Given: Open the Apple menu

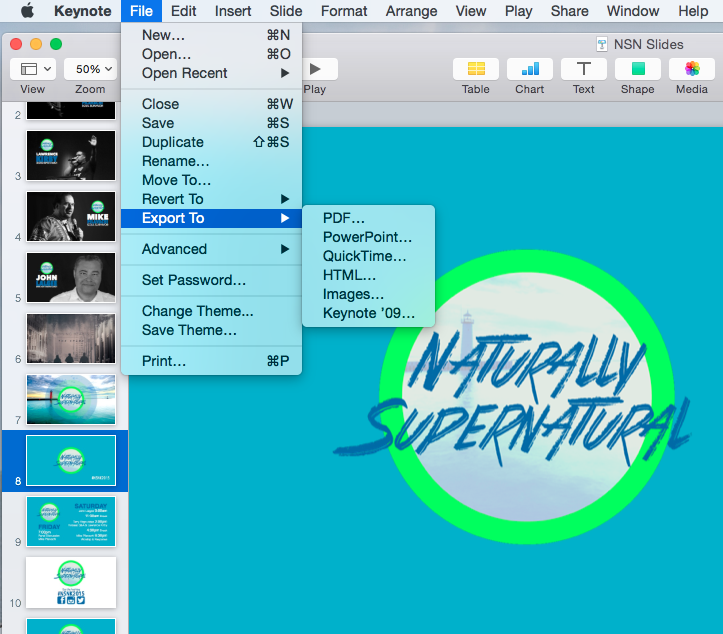Looking at the screenshot, I should tap(27, 10).
